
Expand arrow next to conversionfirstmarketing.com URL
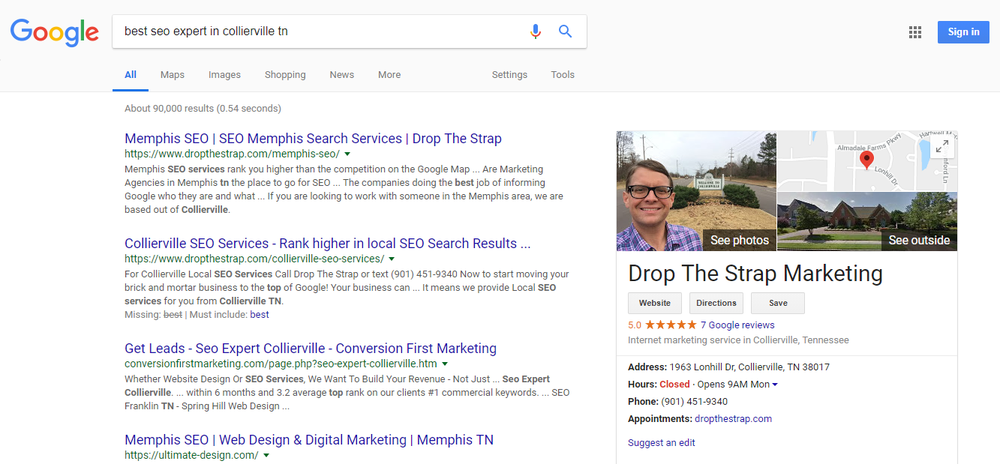445,364
